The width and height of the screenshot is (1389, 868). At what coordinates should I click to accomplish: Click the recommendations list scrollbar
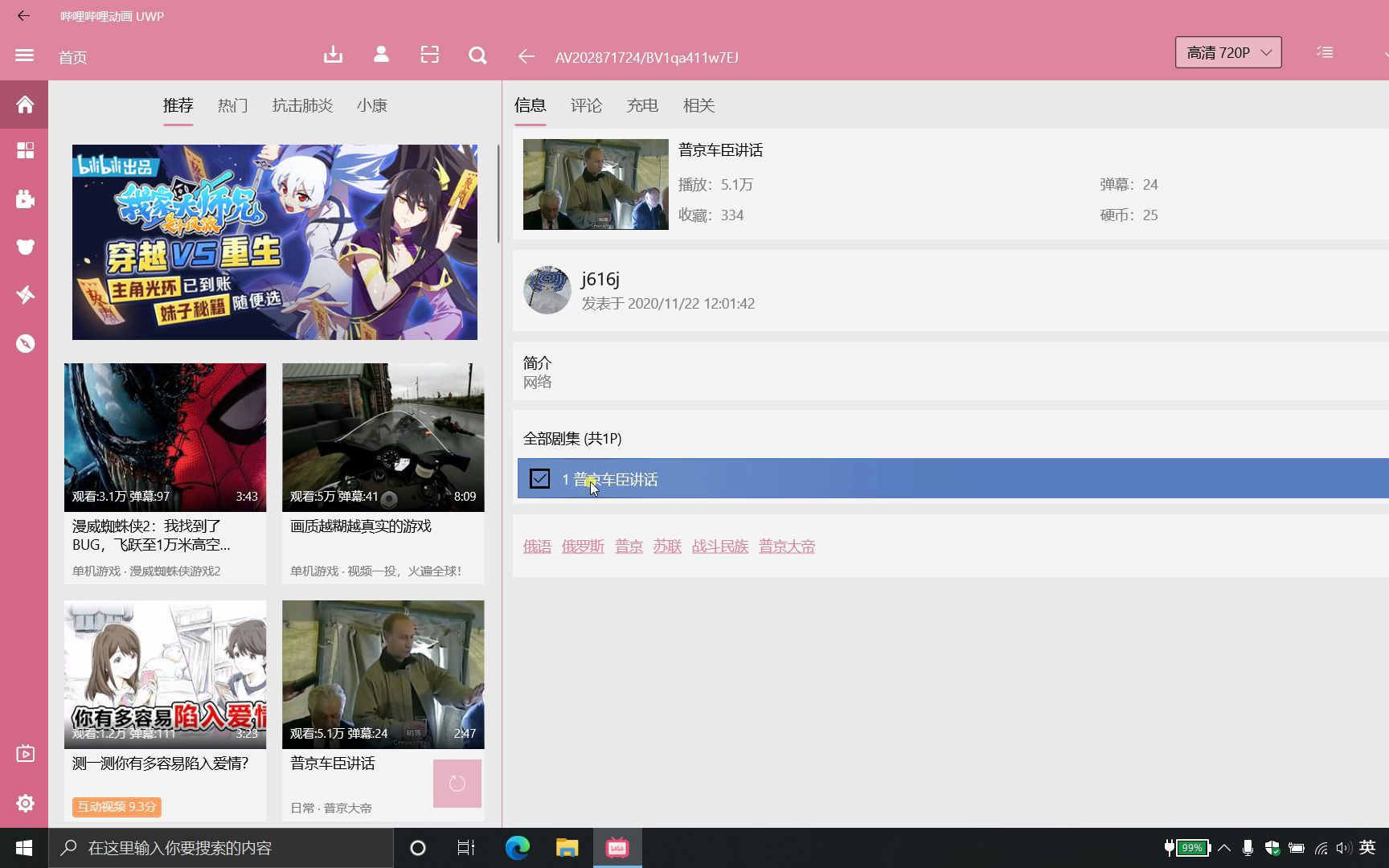pos(498,193)
